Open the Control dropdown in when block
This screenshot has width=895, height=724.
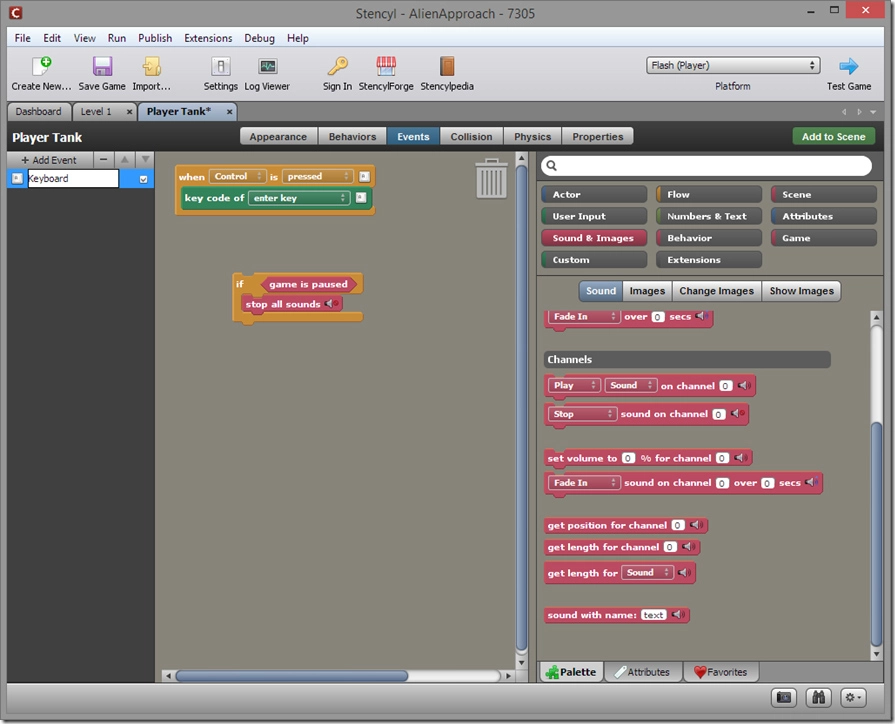point(237,176)
